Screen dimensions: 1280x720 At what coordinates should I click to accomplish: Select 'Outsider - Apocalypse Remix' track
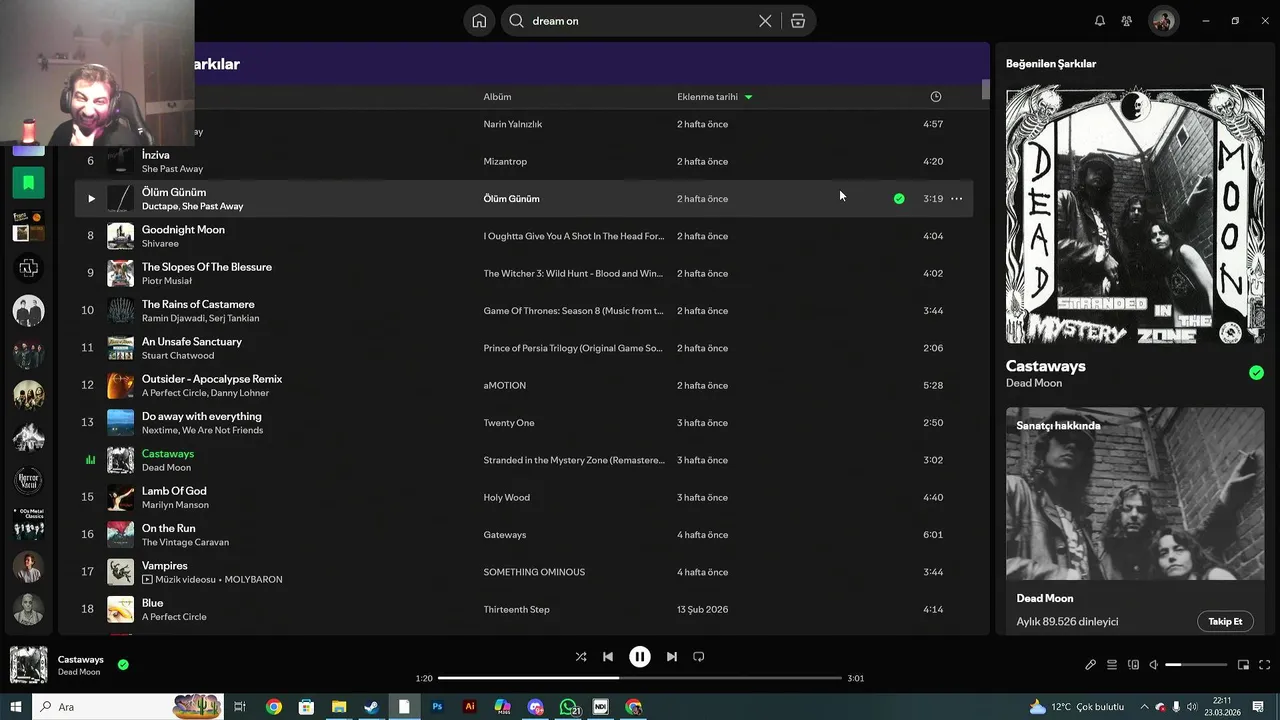coord(212,379)
